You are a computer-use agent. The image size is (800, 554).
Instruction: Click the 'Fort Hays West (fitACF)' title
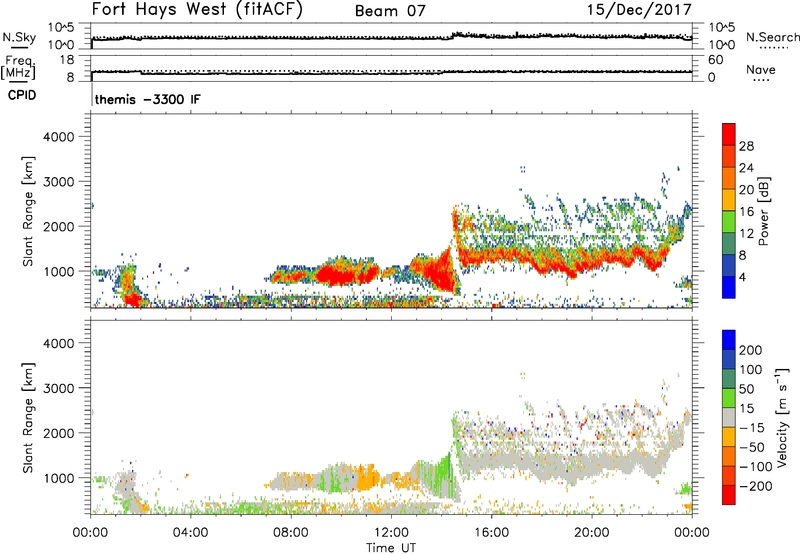[197, 9]
